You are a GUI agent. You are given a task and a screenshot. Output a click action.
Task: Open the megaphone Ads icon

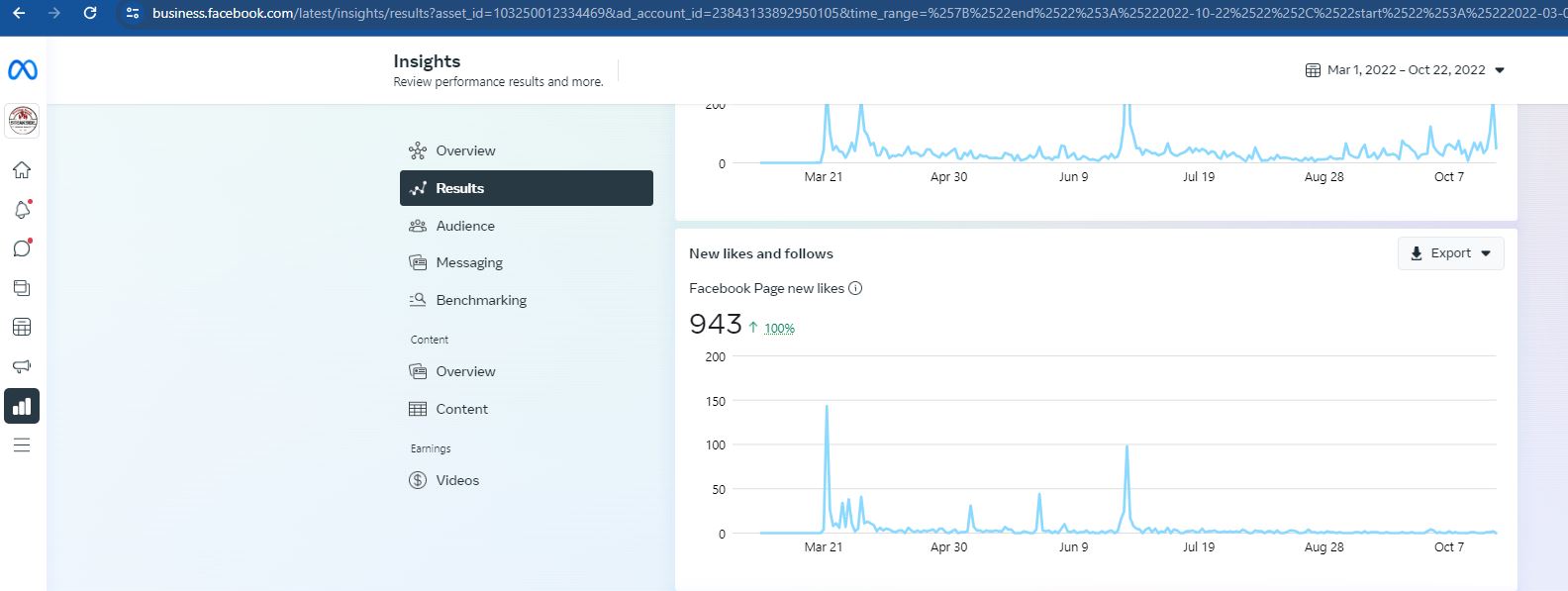22,366
